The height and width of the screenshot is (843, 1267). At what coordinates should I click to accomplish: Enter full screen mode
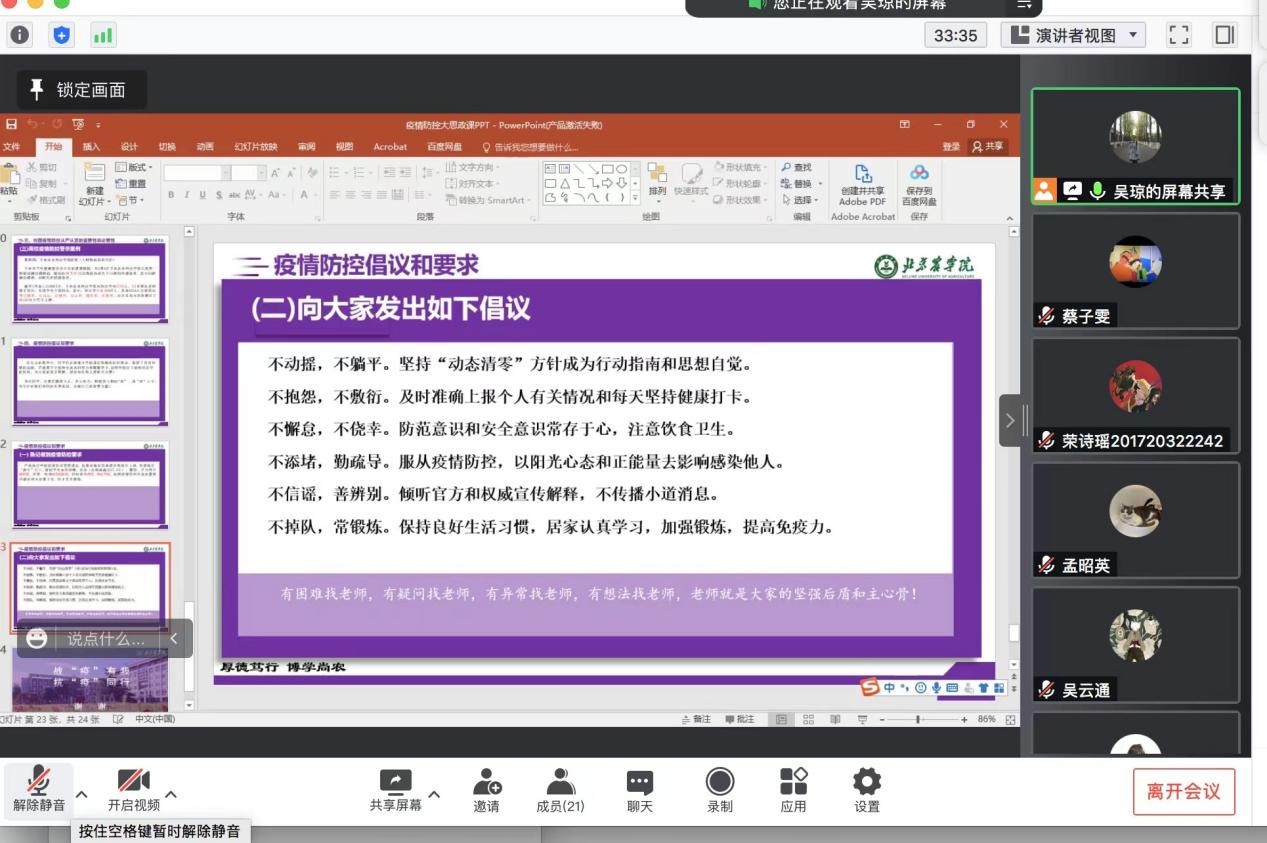(1179, 36)
